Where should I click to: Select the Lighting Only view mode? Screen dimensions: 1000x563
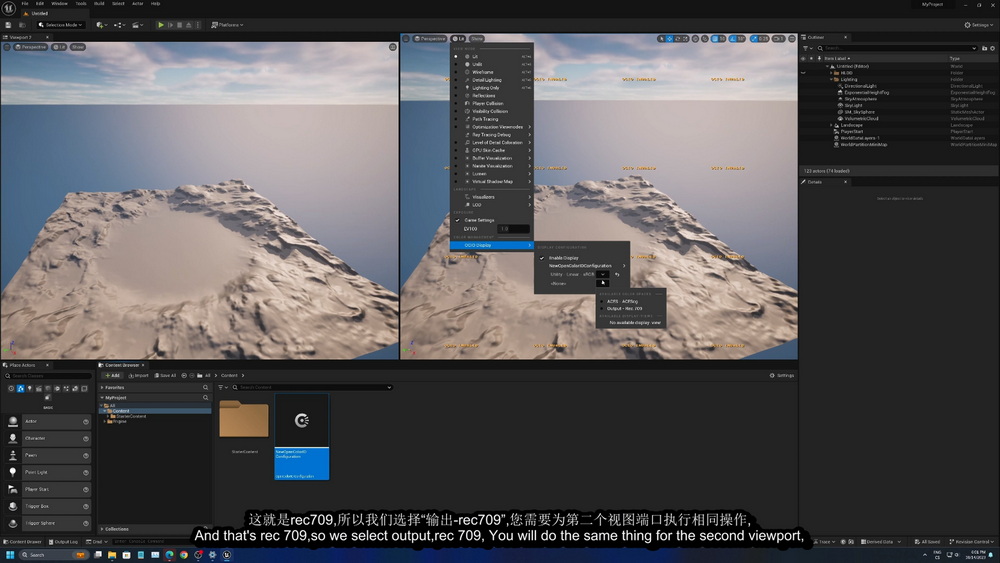[x=492, y=87]
